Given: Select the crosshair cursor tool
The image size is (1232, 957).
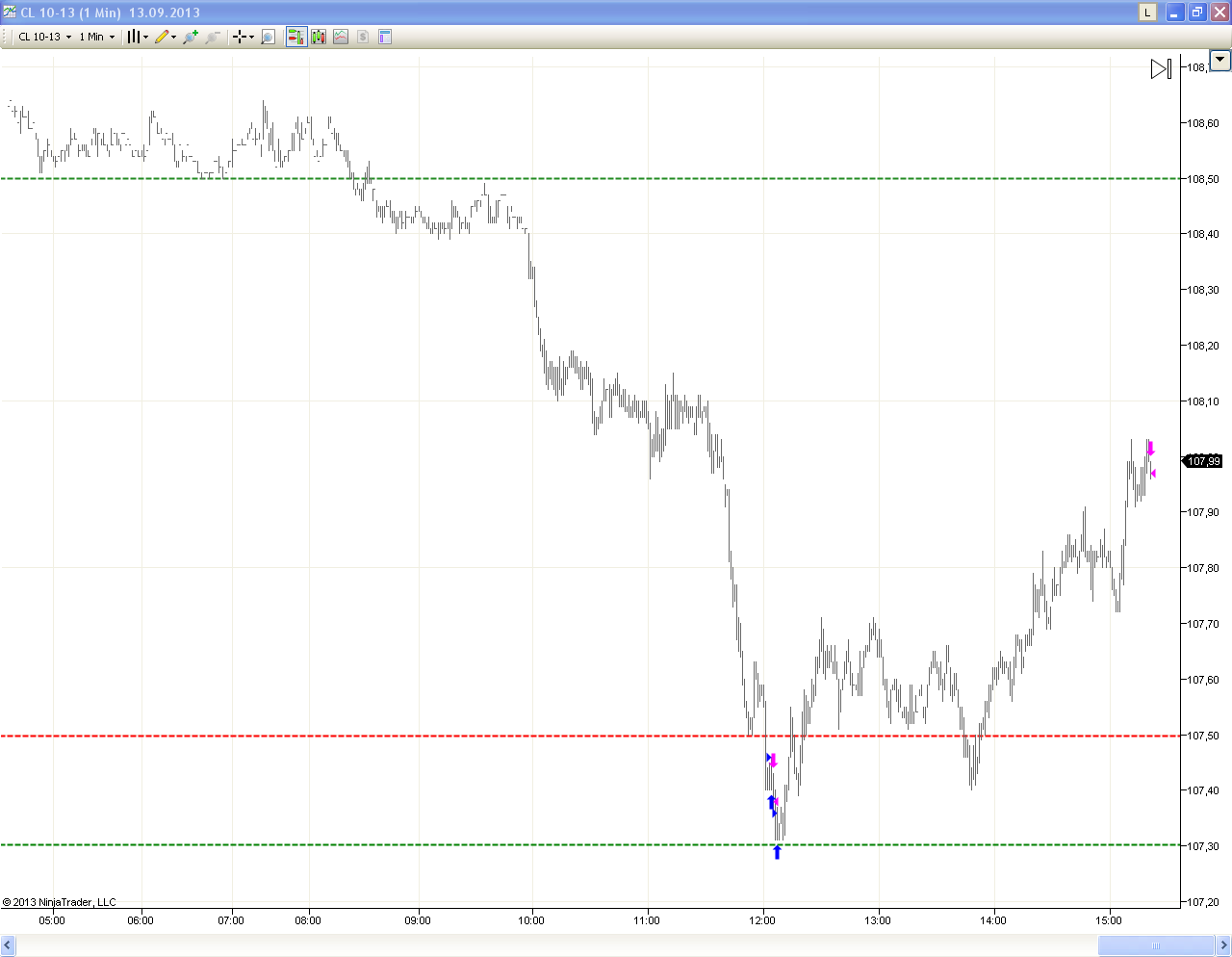Looking at the screenshot, I should pyautogui.click(x=241, y=37).
